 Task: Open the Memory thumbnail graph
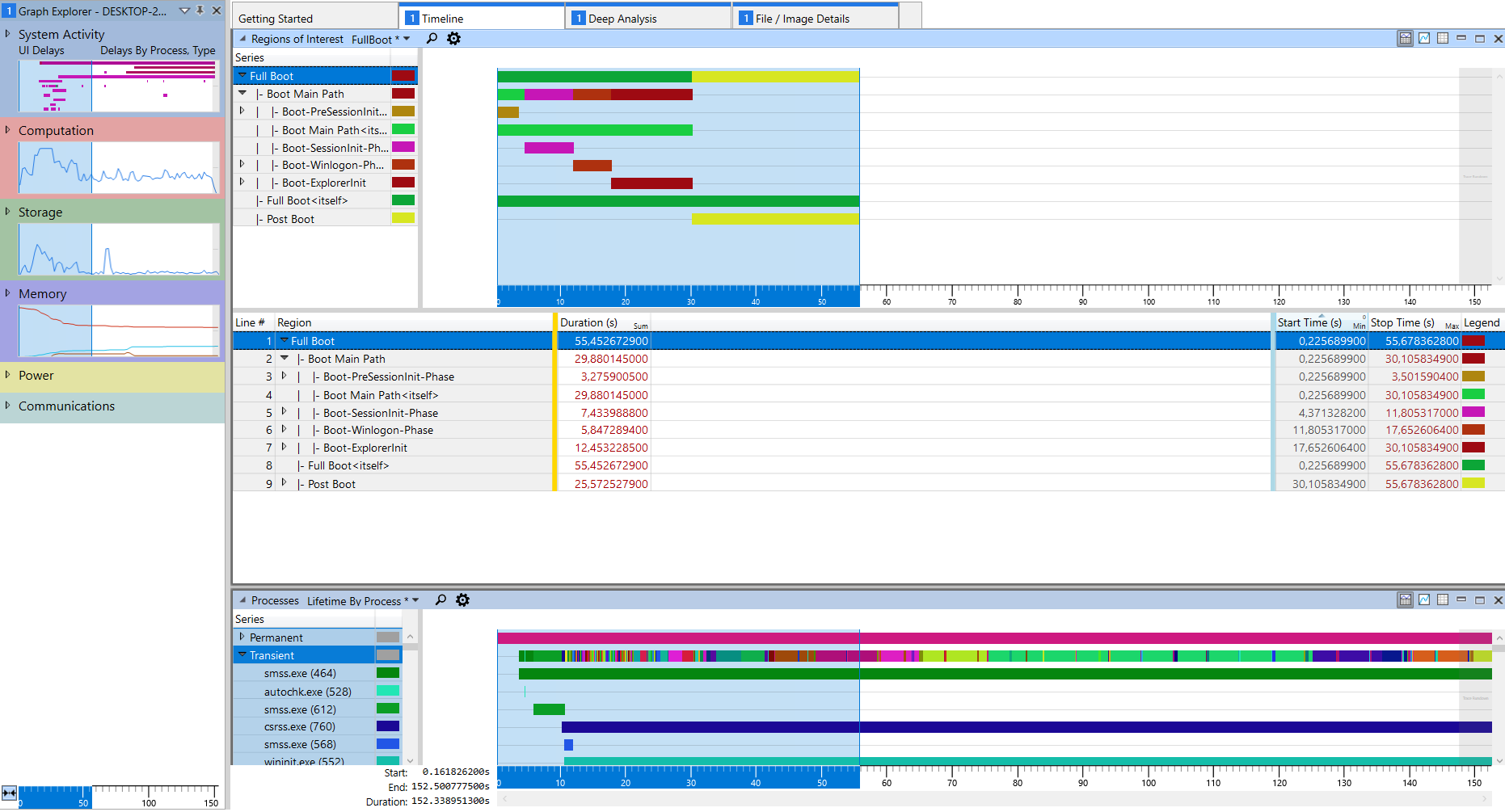click(x=119, y=331)
